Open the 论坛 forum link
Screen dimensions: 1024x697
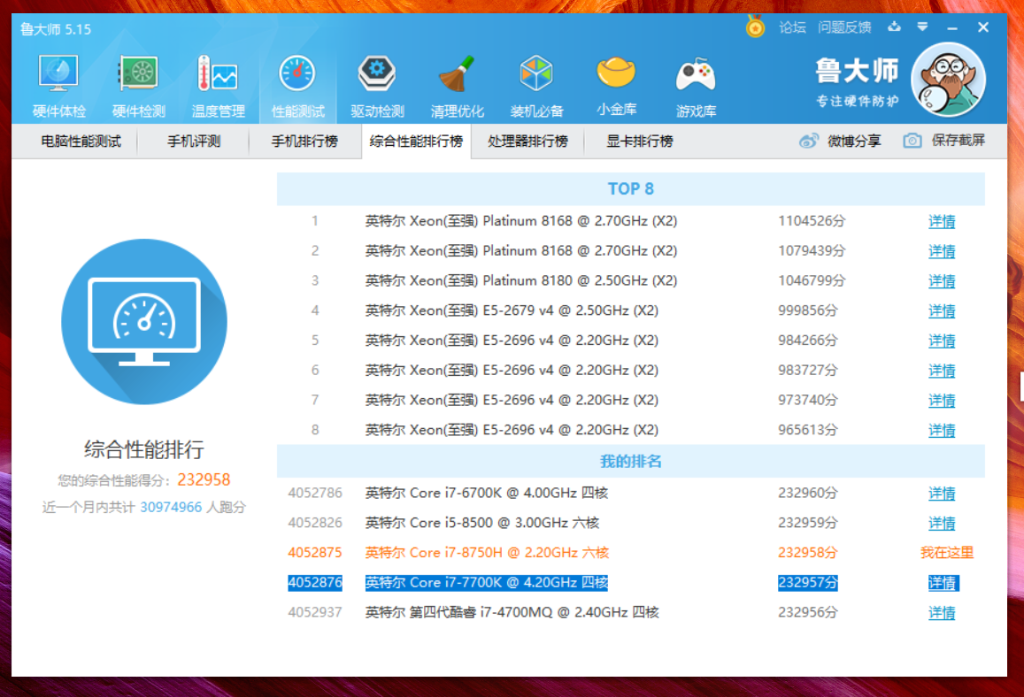(x=792, y=27)
